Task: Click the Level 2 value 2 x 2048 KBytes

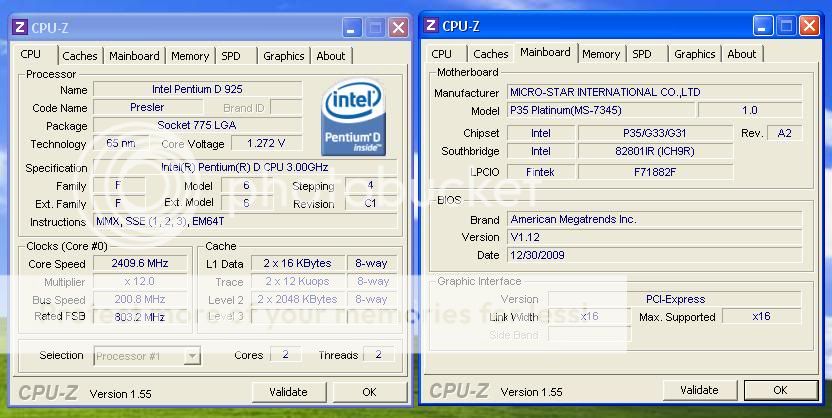Action: point(298,299)
